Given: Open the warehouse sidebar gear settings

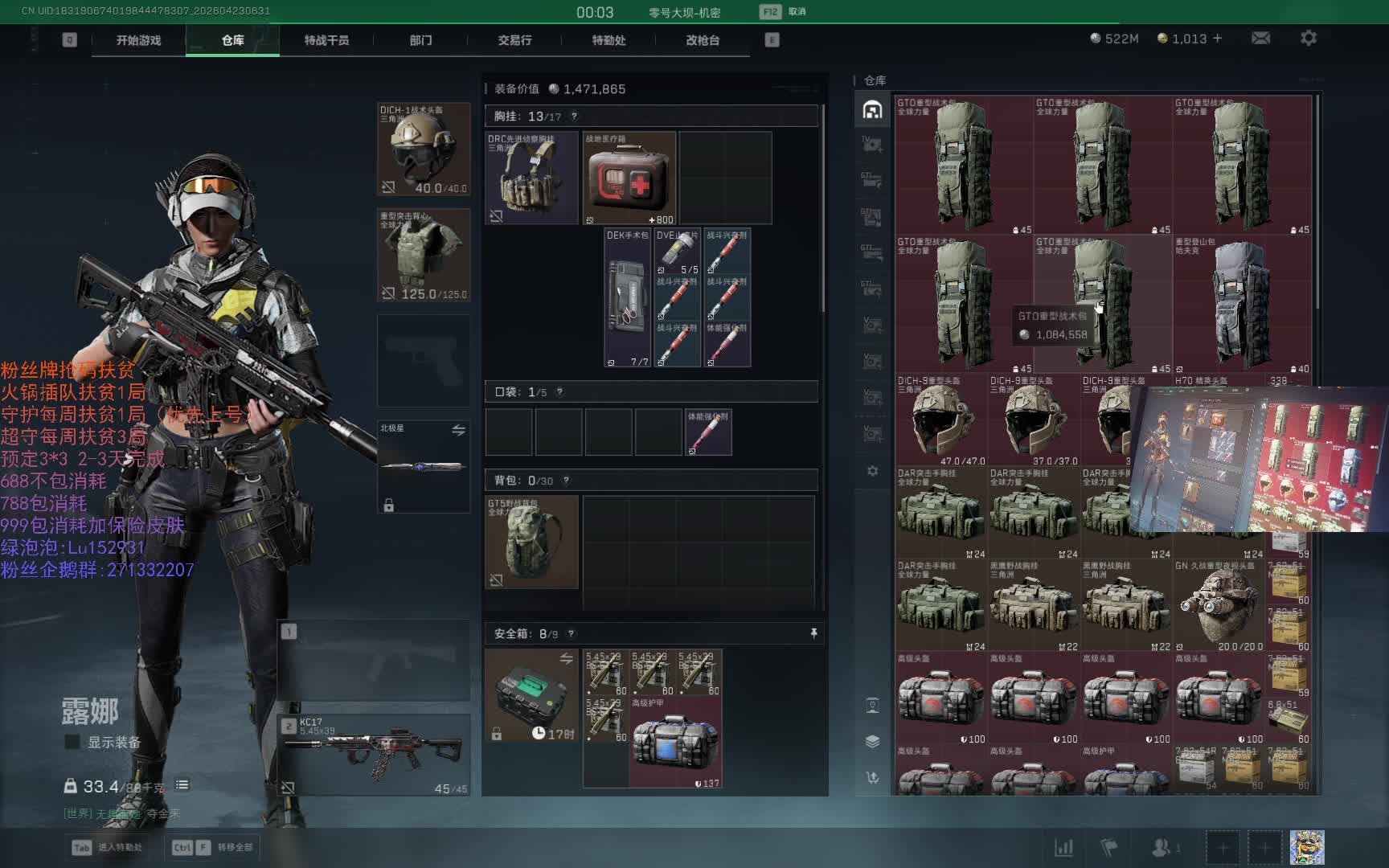Looking at the screenshot, I should click(x=872, y=471).
